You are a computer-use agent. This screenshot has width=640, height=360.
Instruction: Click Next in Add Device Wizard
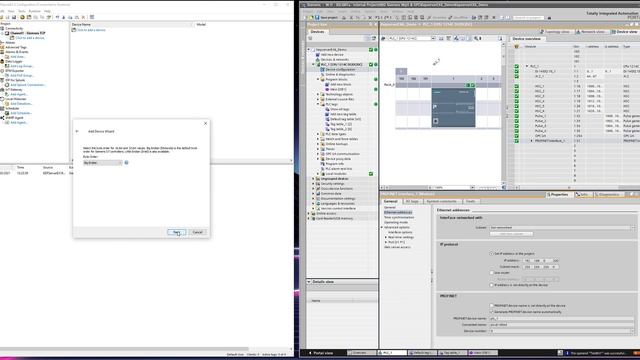click(x=176, y=232)
